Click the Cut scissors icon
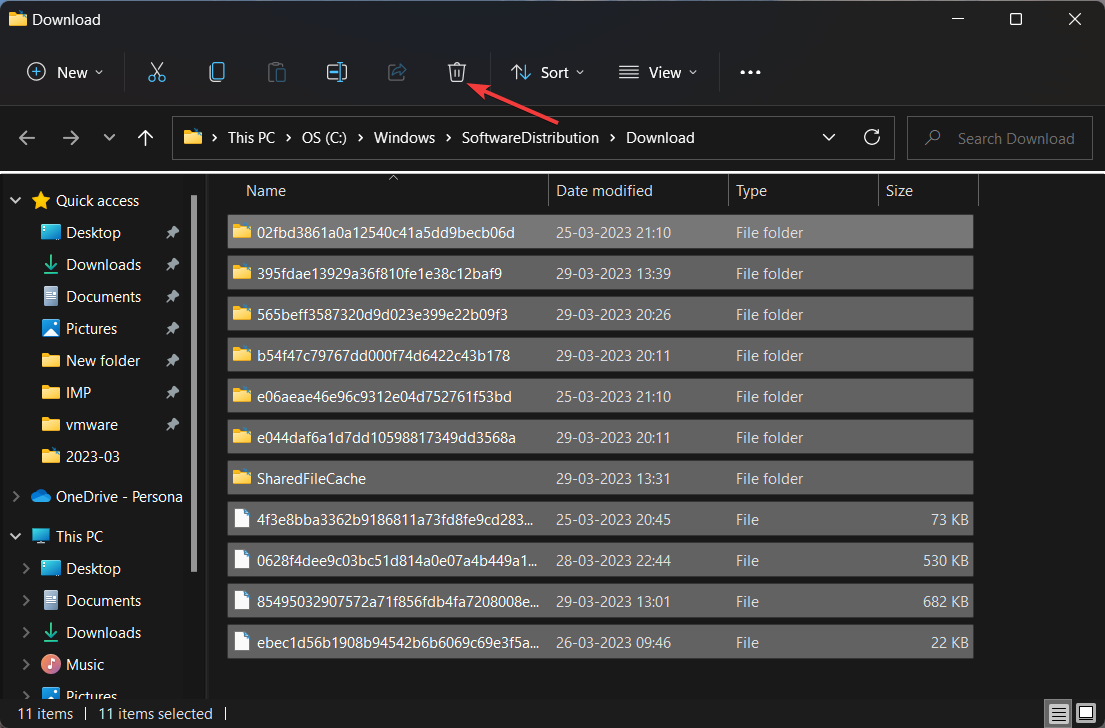The image size is (1105, 728). pyautogui.click(x=156, y=72)
